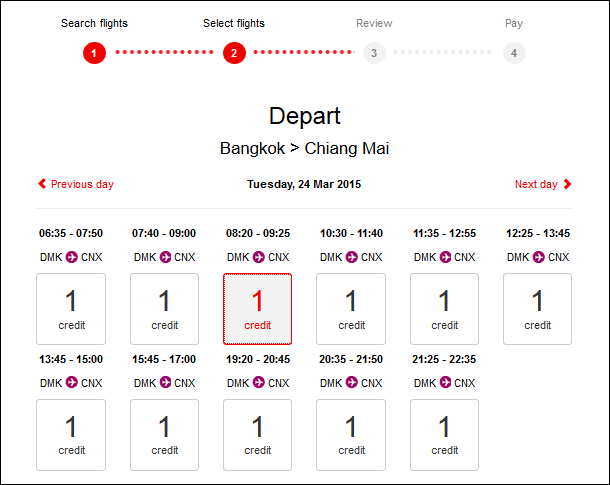Click arrow icon for 13:45 - 15:00 flight
This screenshot has height=485, width=610.
pyautogui.click(x=71, y=383)
